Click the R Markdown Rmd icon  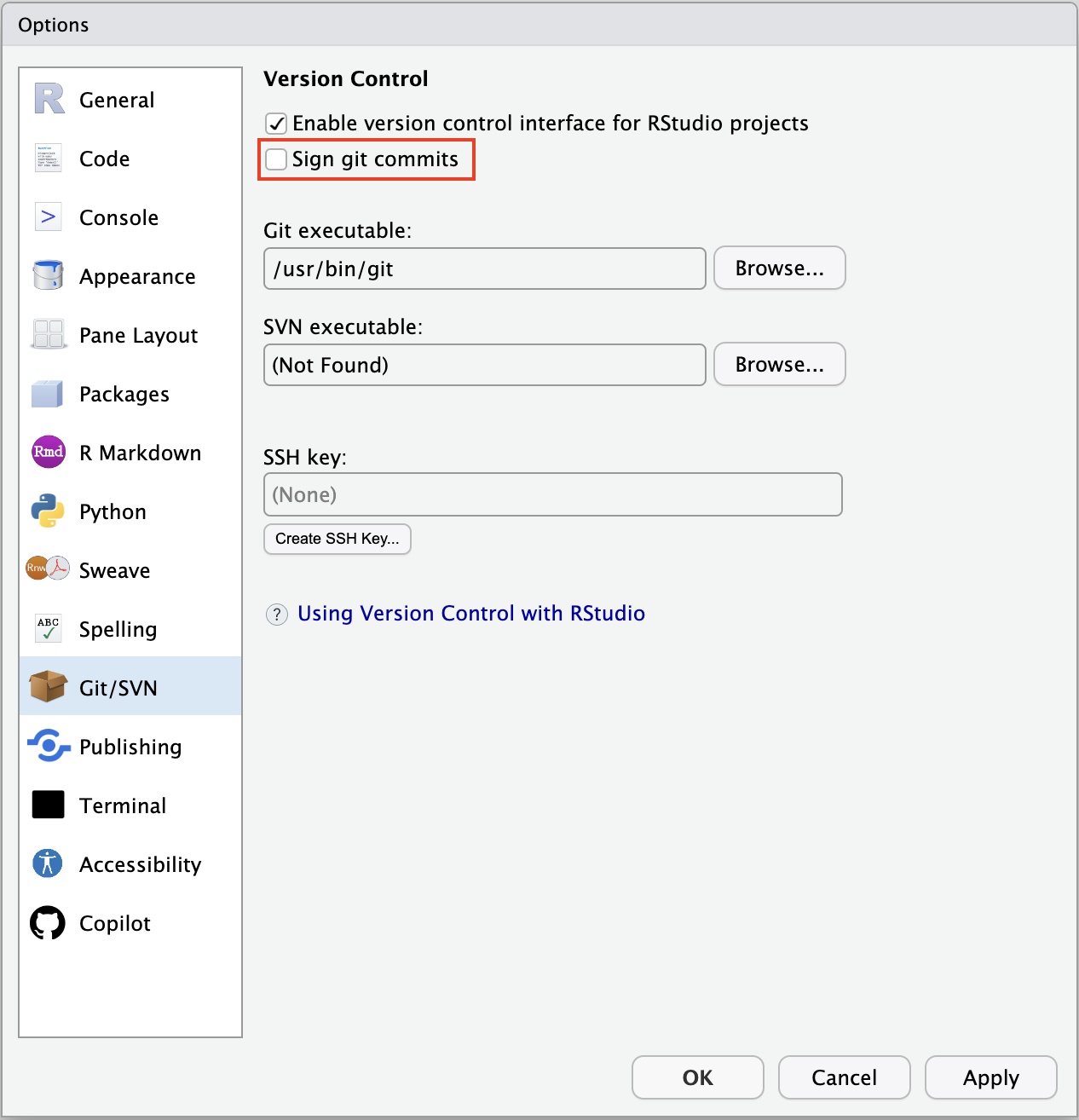click(49, 452)
